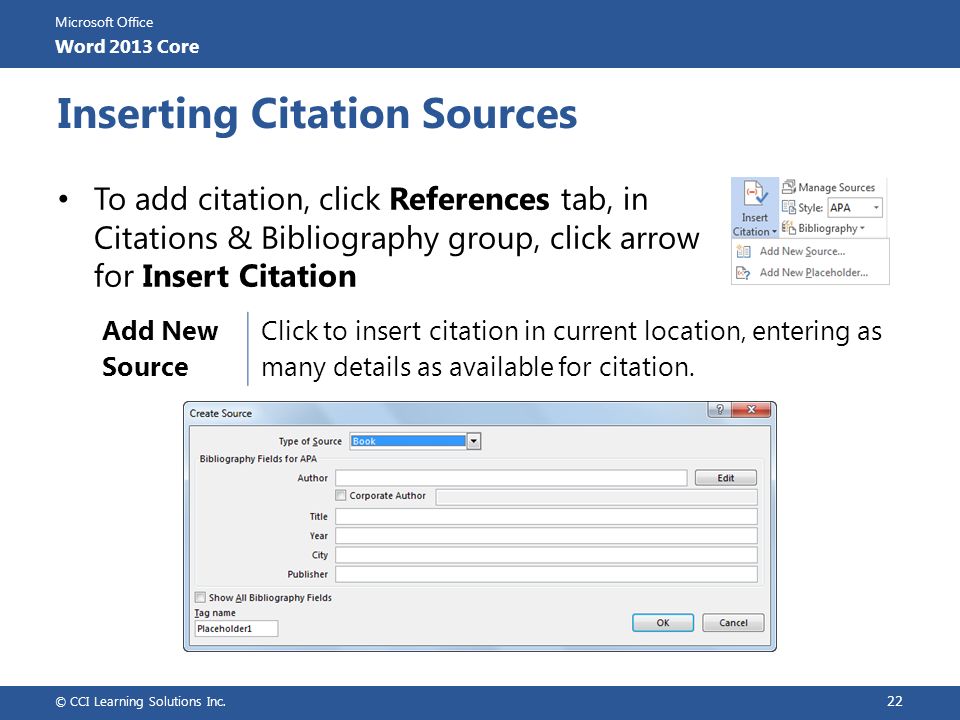Click the help question mark in Create Source
The width and height of the screenshot is (960, 720).
click(720, 410)
